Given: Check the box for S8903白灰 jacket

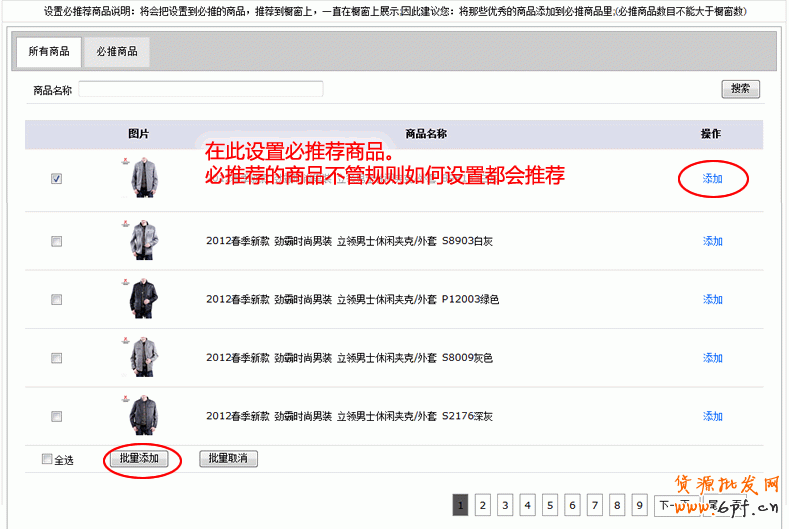Looking at the screenshot, I should 56,241.
